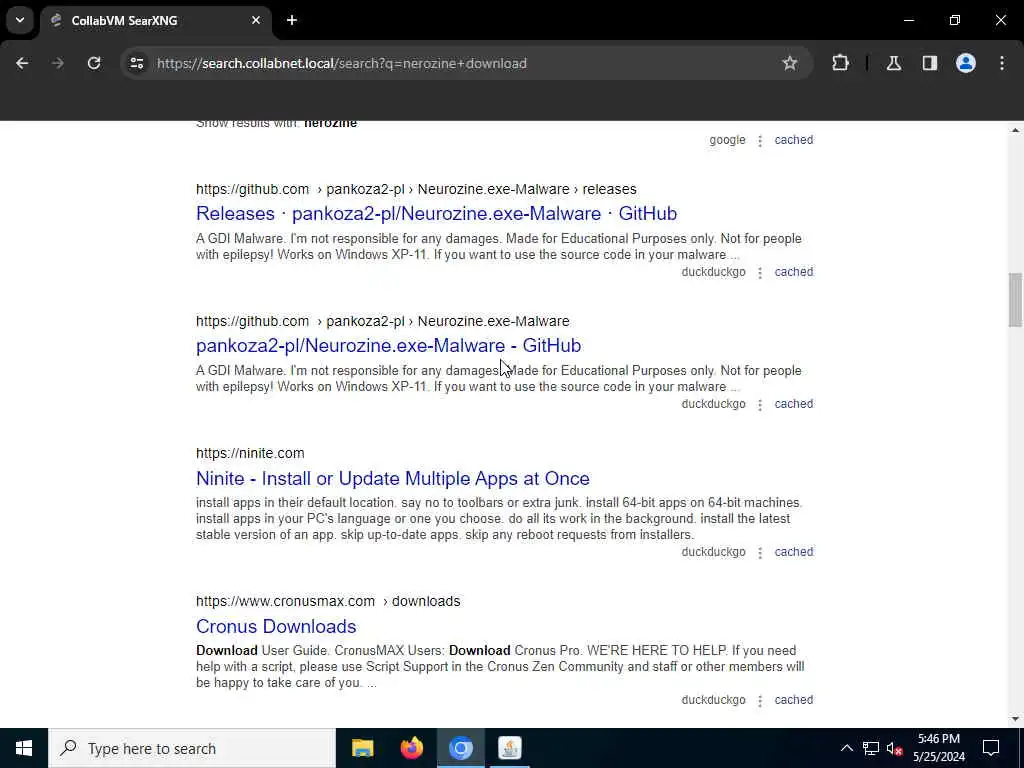Open options dots for Releases GitHub result
The height and width of the screenshot is (768, 1024).
click(x=760, y=272)
